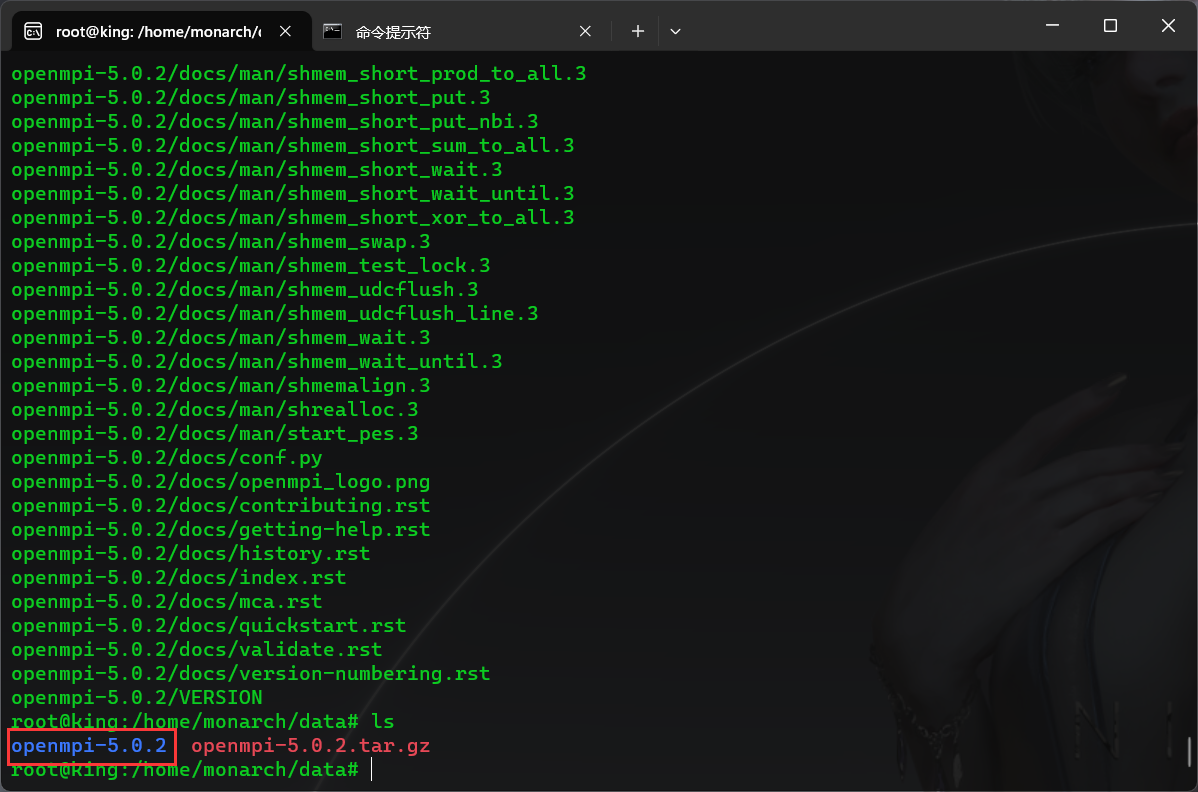Open a new terminal tab
The image size is (1198, 792).
[638, 31]
